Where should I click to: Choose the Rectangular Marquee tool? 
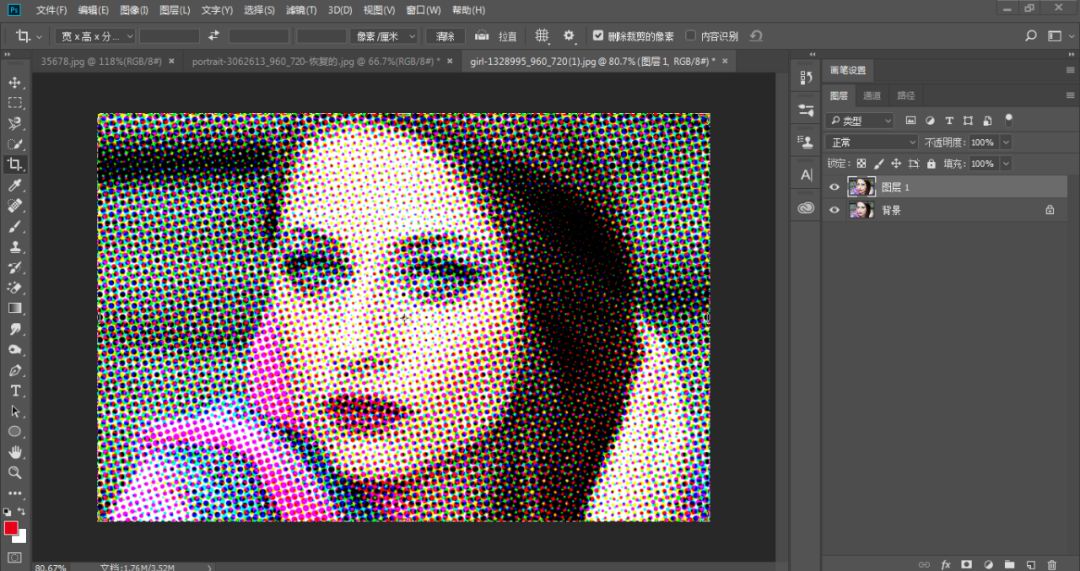coord(15,103)
